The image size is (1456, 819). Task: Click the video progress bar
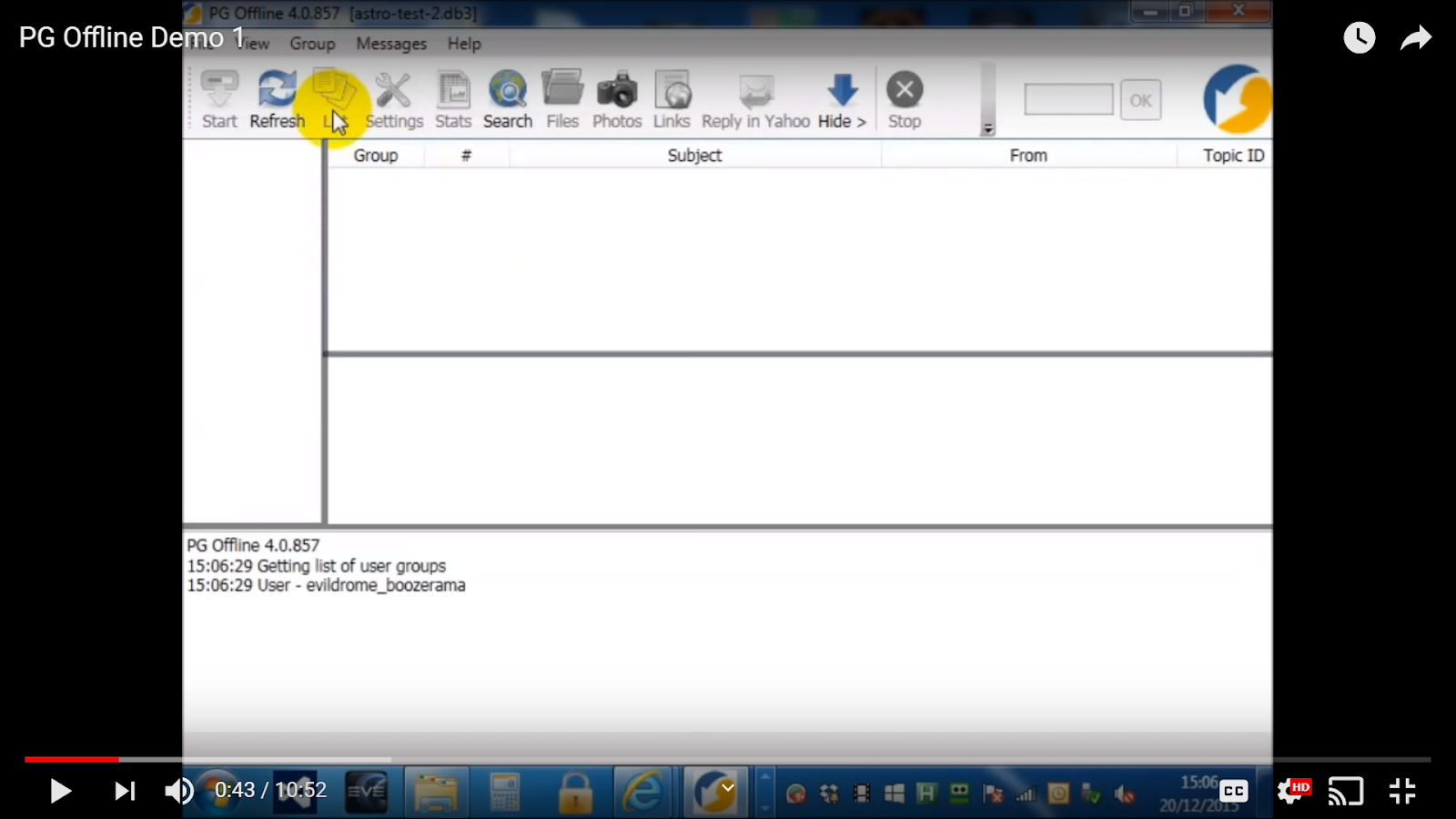pyautogui.click(x=728, y=759)
